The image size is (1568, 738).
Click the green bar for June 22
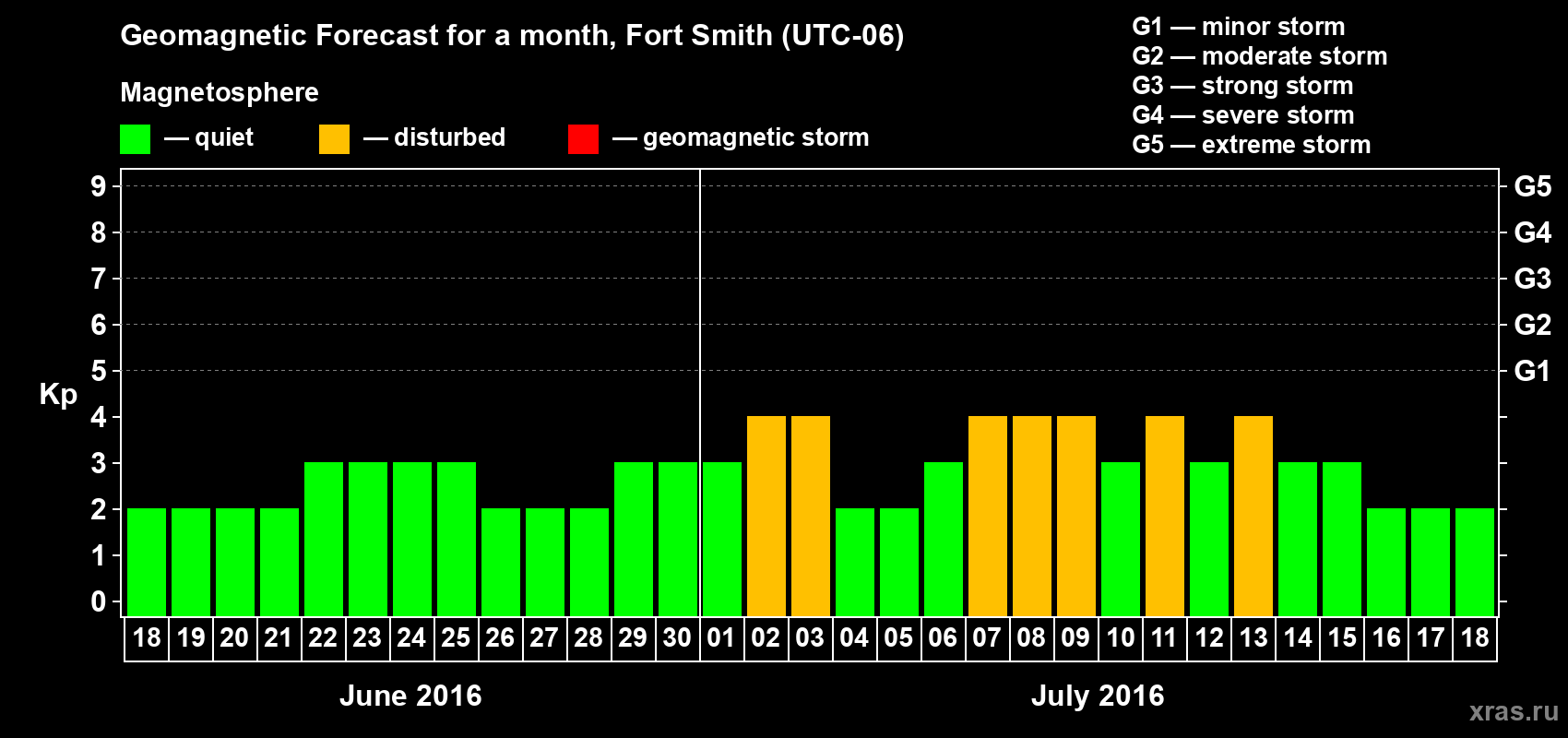coord(324,539)
